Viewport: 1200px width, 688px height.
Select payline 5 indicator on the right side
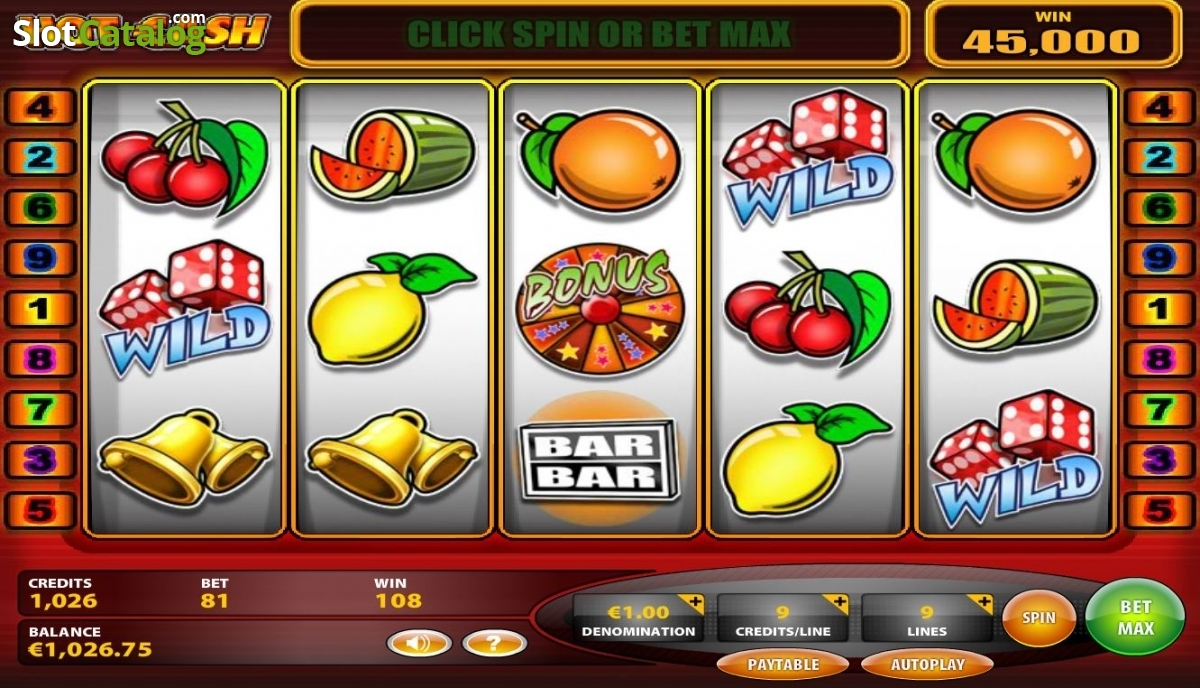tap(1158, 511)
